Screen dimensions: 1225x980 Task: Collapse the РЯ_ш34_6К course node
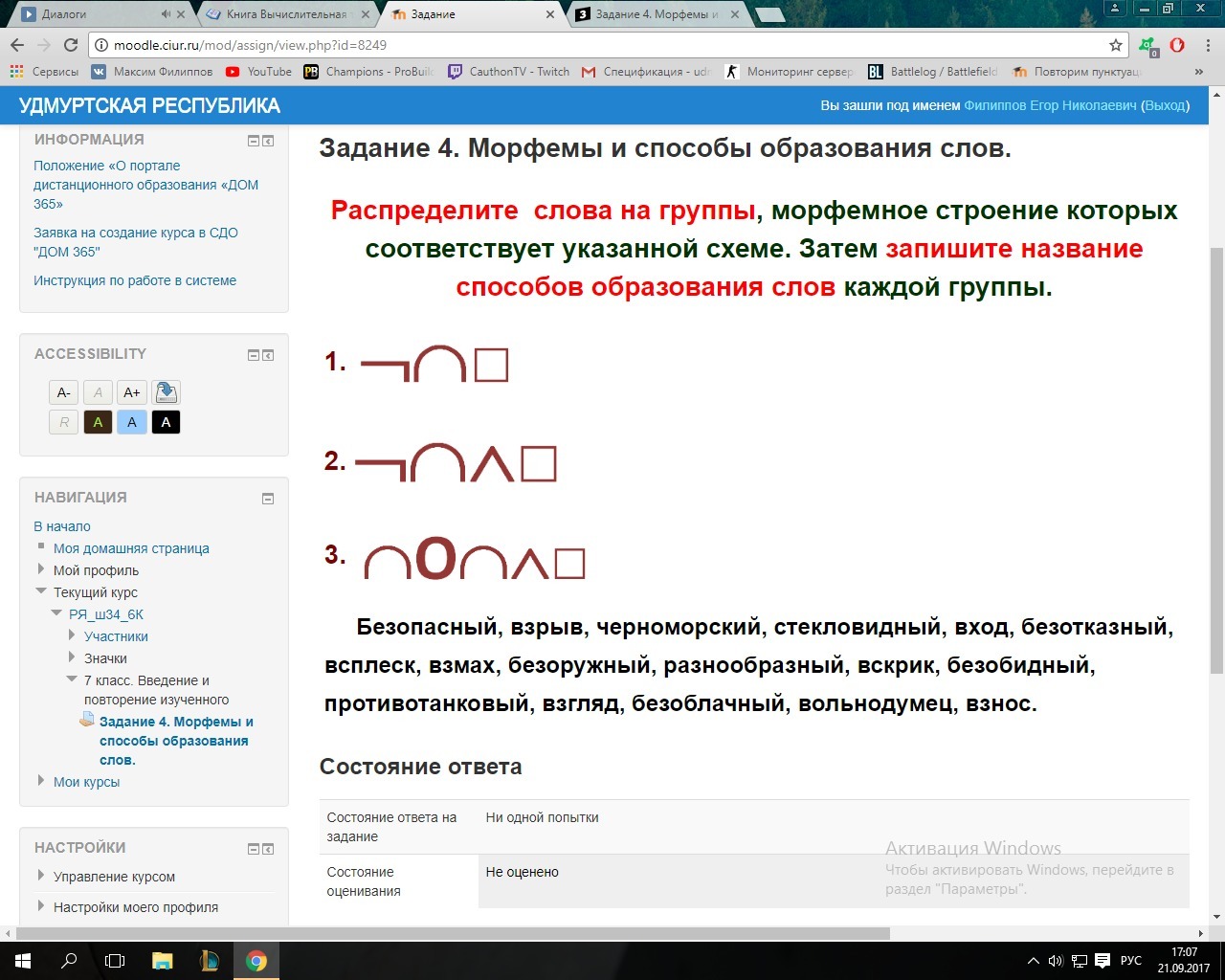pos(57,613)
